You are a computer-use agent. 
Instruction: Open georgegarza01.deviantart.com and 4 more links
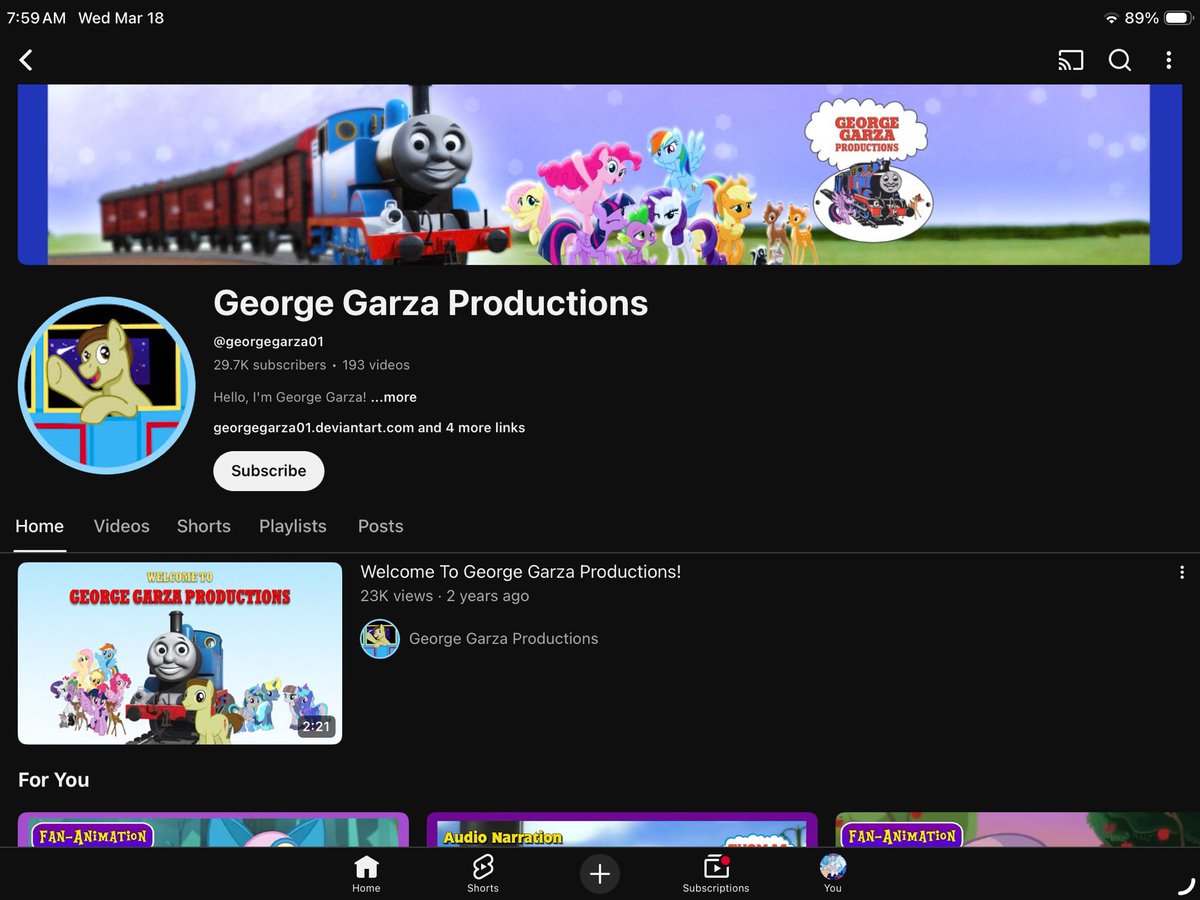[369, 428]
